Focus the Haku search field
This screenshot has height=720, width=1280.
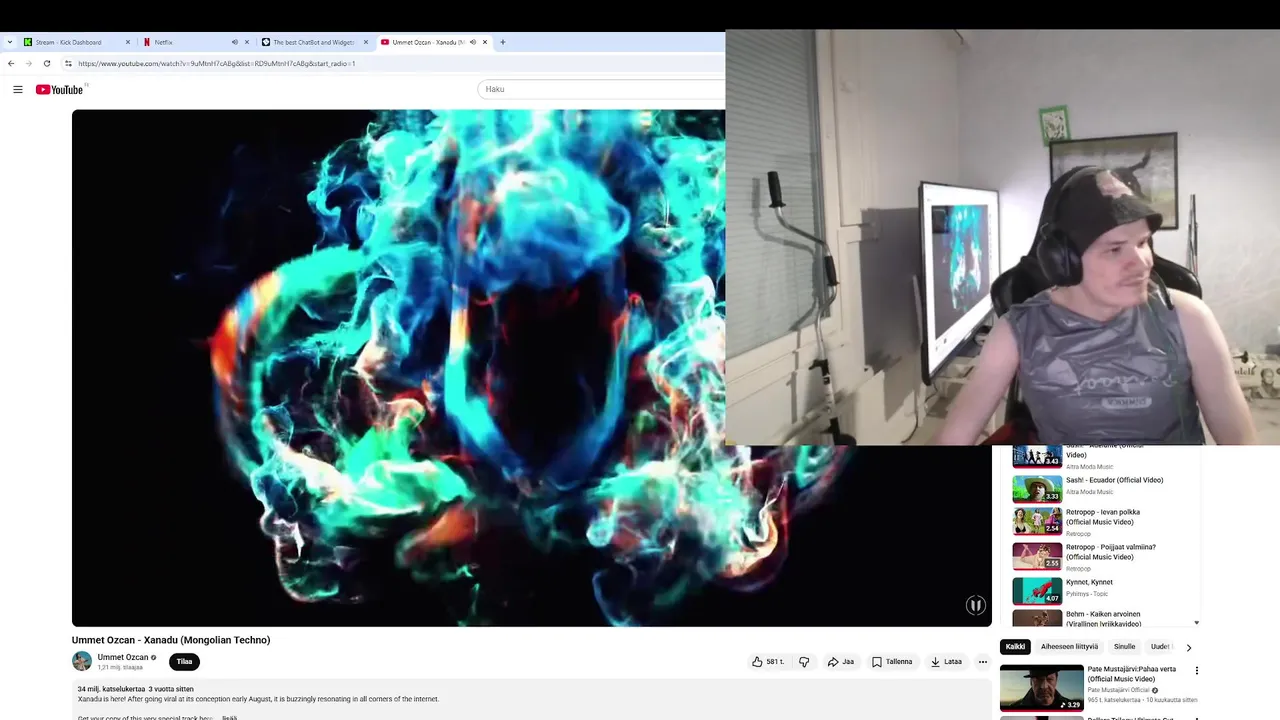click(602, 89)
